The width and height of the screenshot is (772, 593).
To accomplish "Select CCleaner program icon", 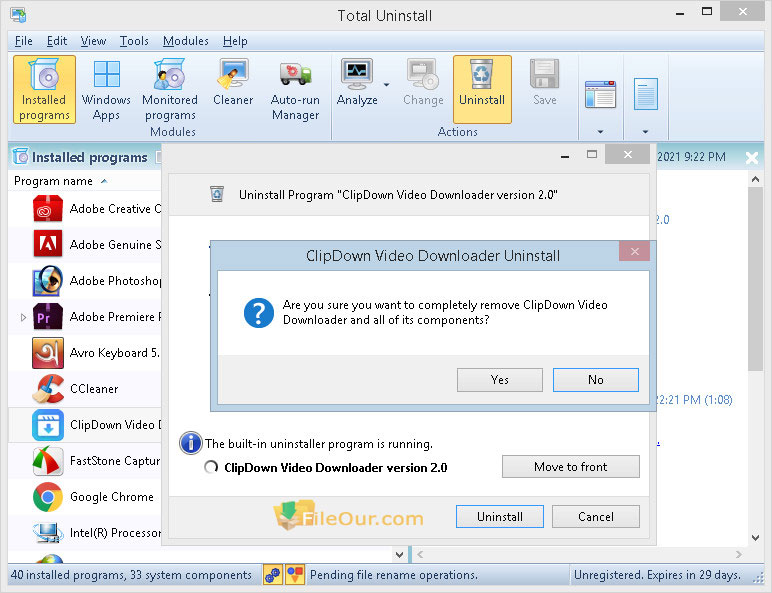I will [48, 389].
